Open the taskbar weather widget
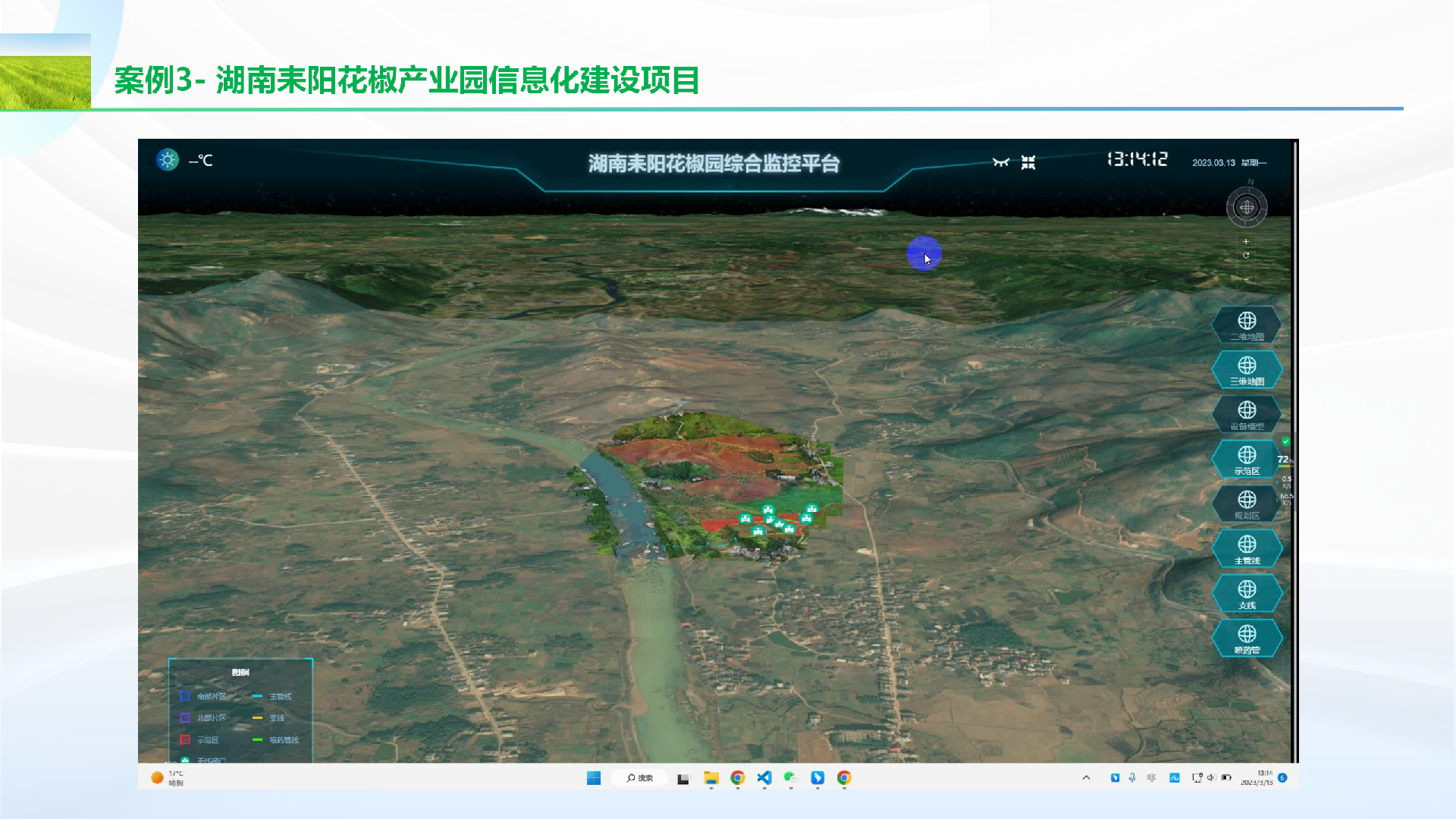Viewport: 1456px width, 819px height. 168,778
